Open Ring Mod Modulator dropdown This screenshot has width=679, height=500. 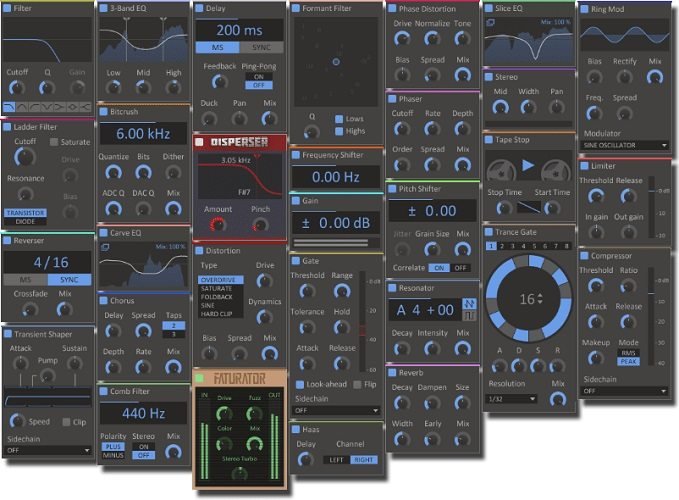(x=625, y=145)
